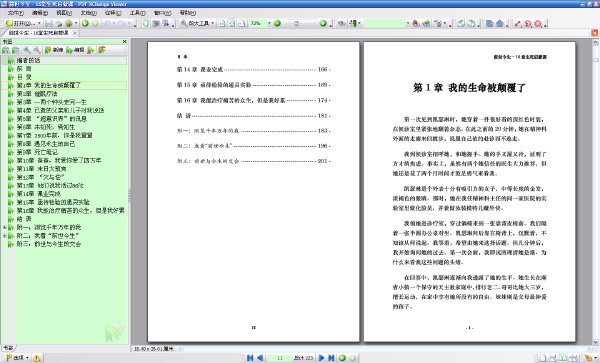Open the zoom tool dropdown arrow
The image size is (600, 363).
(x=213, y=23)
